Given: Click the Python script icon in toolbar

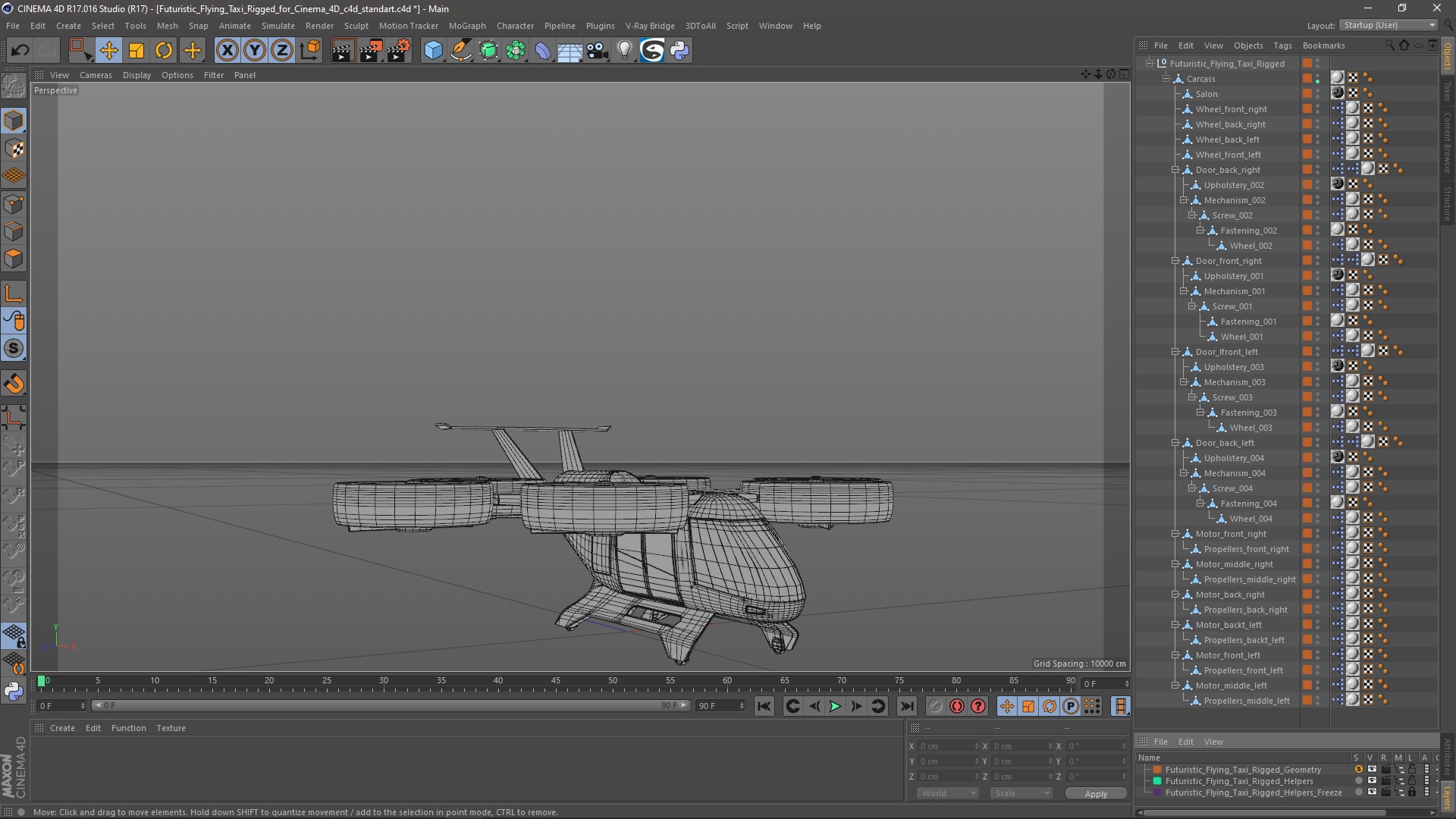Looking at the screenshot, I should coord(679,51).
